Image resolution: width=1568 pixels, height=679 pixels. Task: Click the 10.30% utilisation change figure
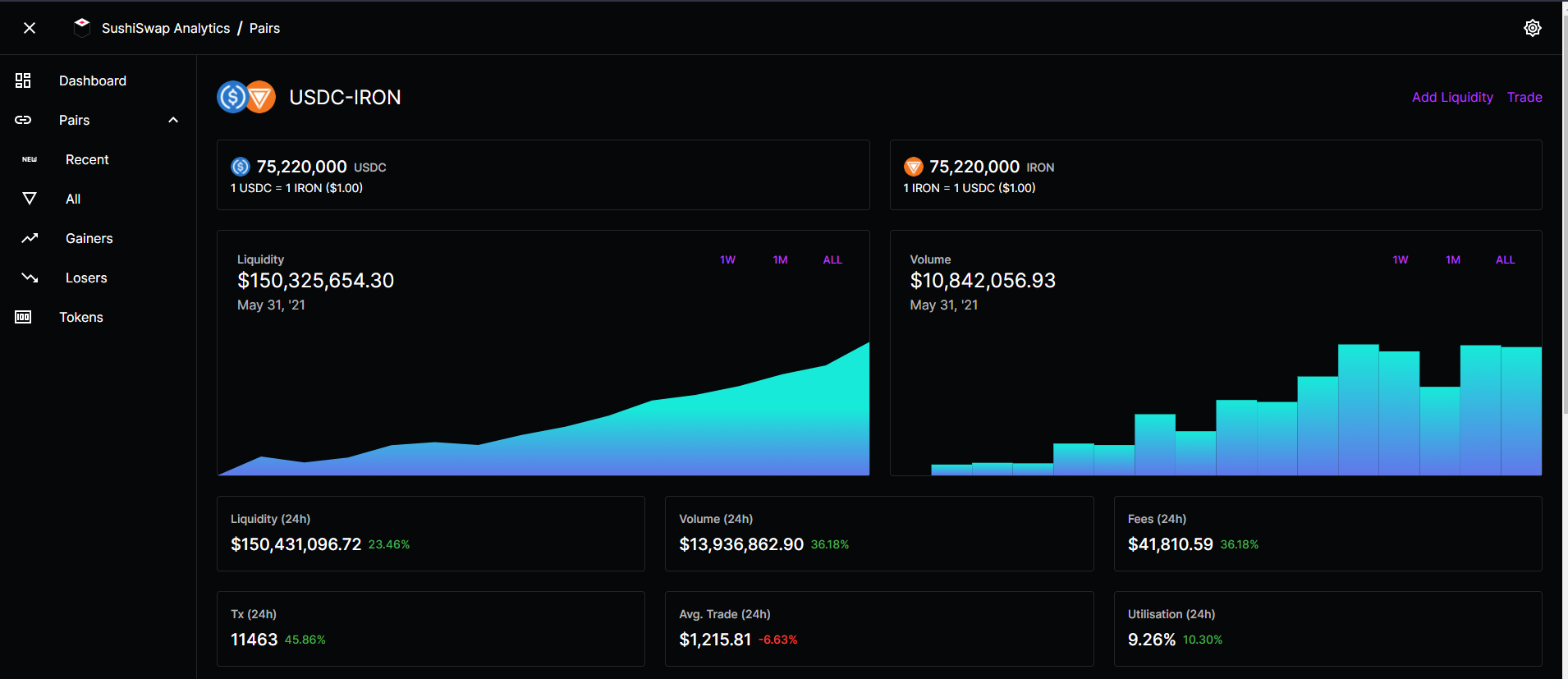pos(1203,640)
